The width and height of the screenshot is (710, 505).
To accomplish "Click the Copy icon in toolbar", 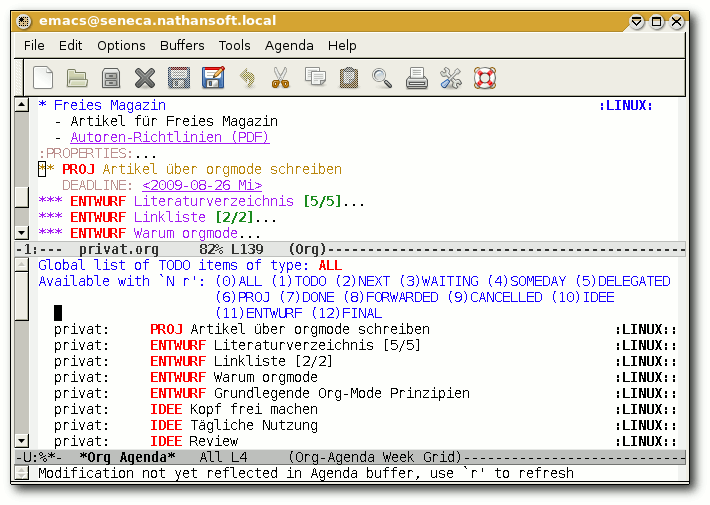I will tap(315, 77).
